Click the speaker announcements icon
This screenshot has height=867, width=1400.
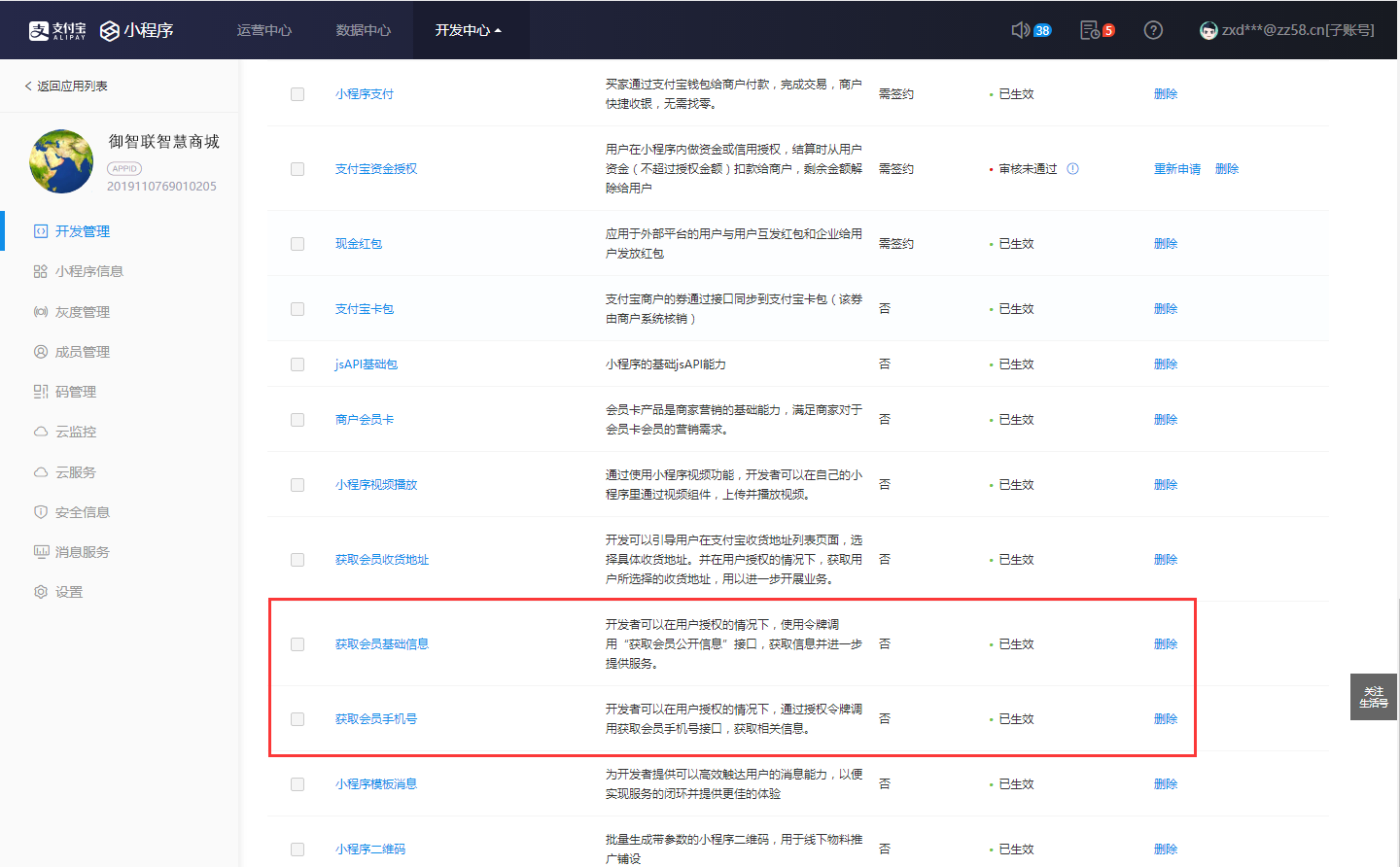point(1020,30)
